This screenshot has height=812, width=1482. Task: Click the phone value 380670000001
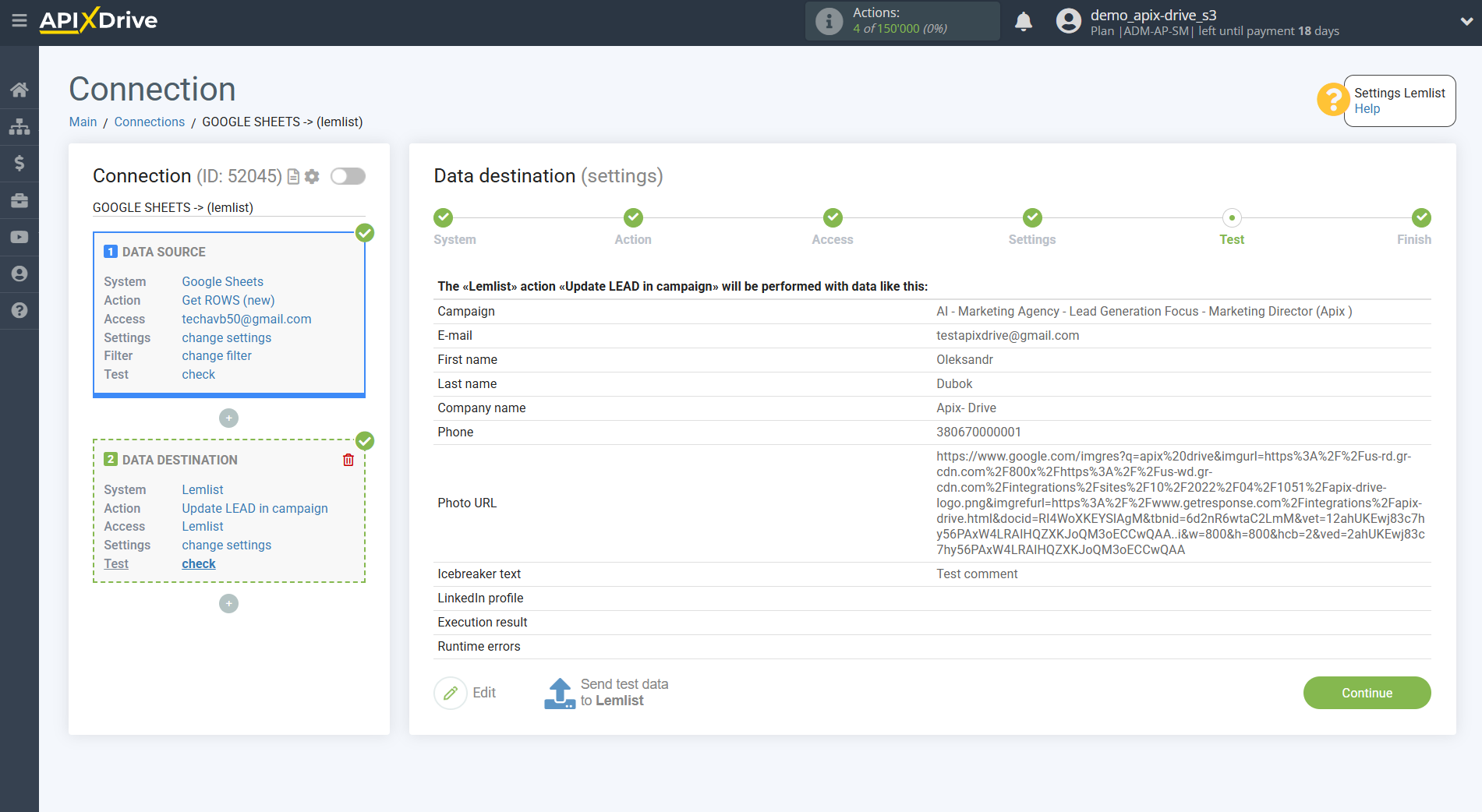[x=978, y=432]
